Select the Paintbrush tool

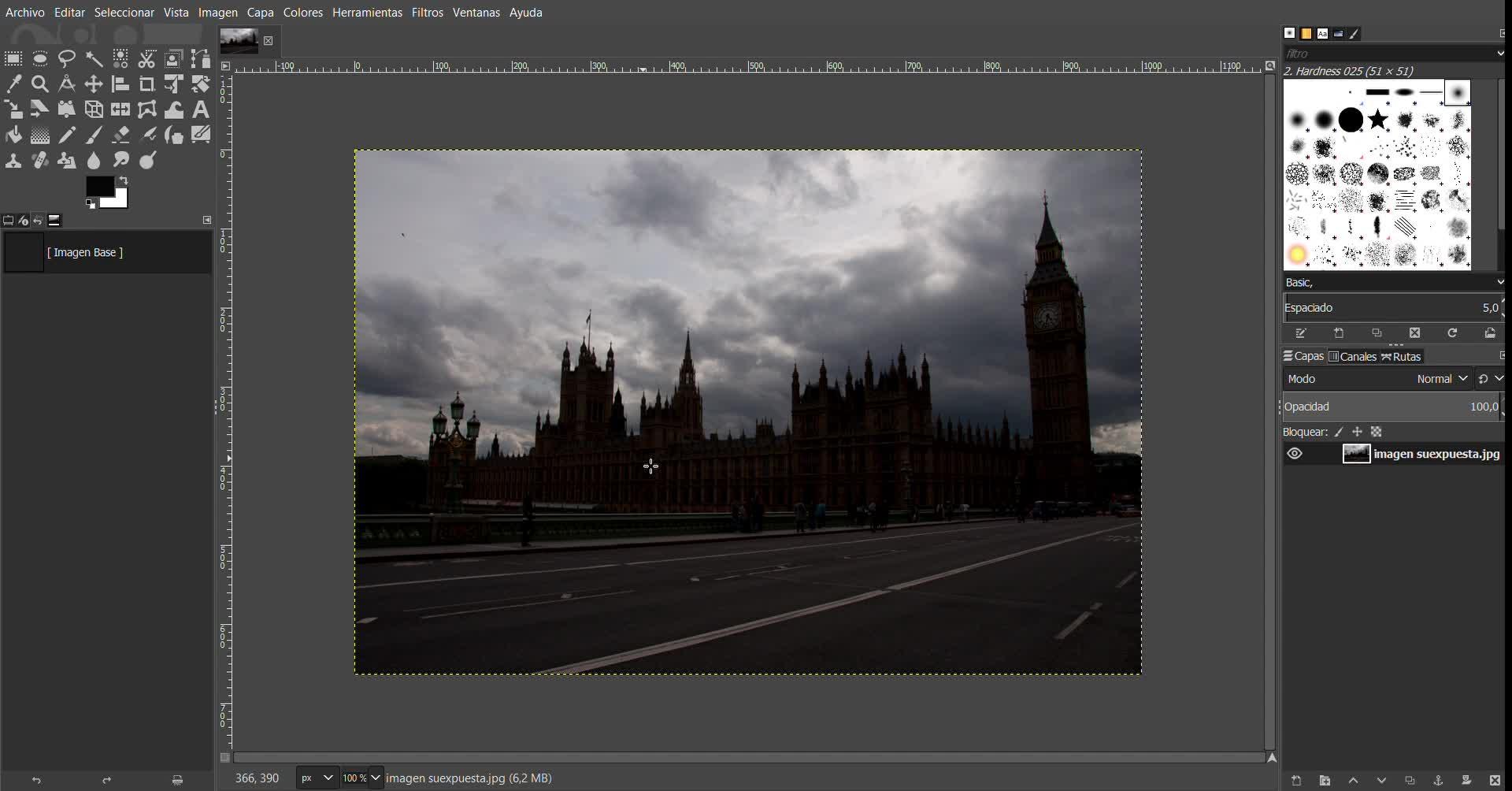click(94, 136)
